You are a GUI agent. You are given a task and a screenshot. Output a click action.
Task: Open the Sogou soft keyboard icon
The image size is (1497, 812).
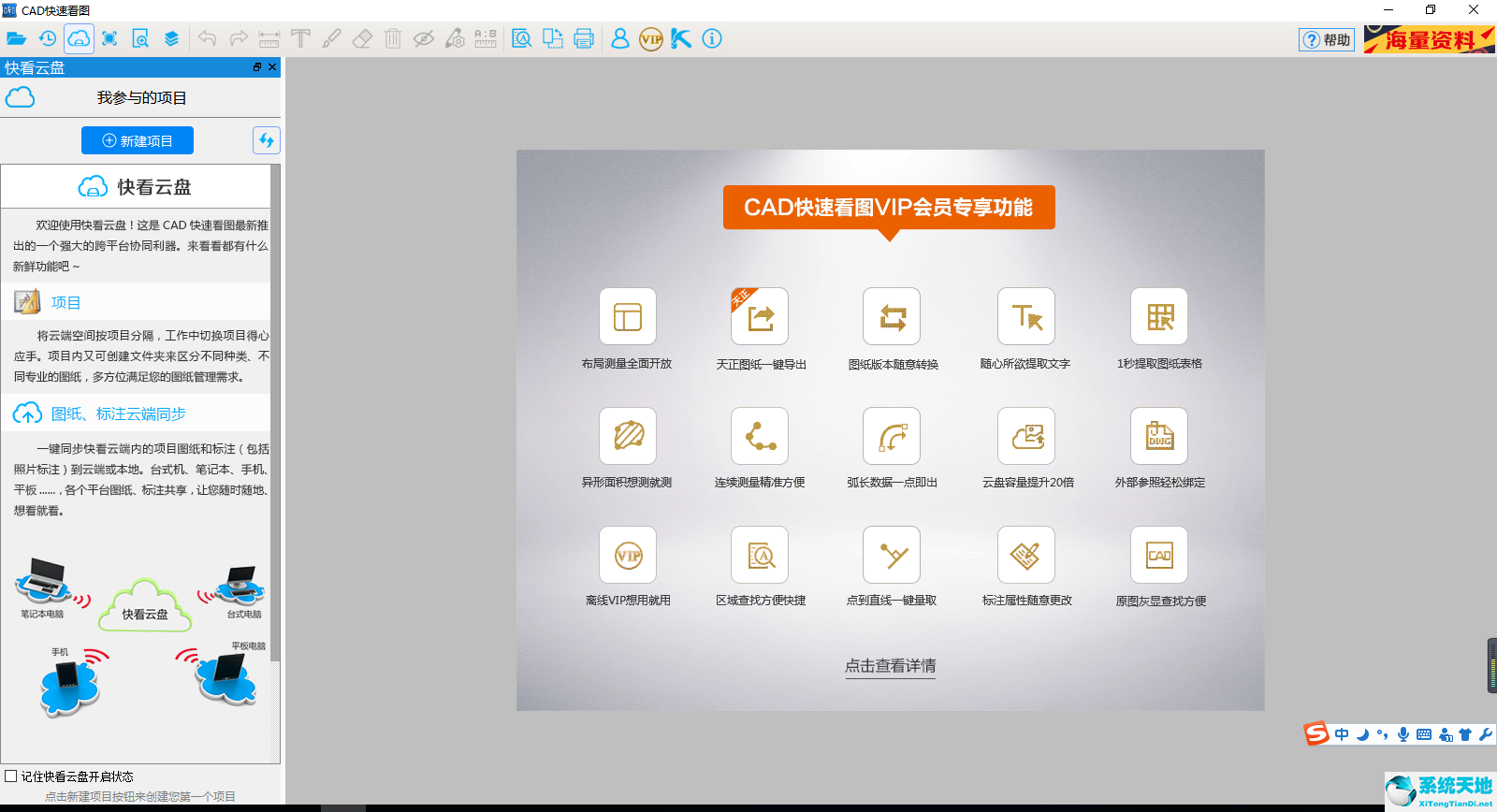pos(1424,734)
